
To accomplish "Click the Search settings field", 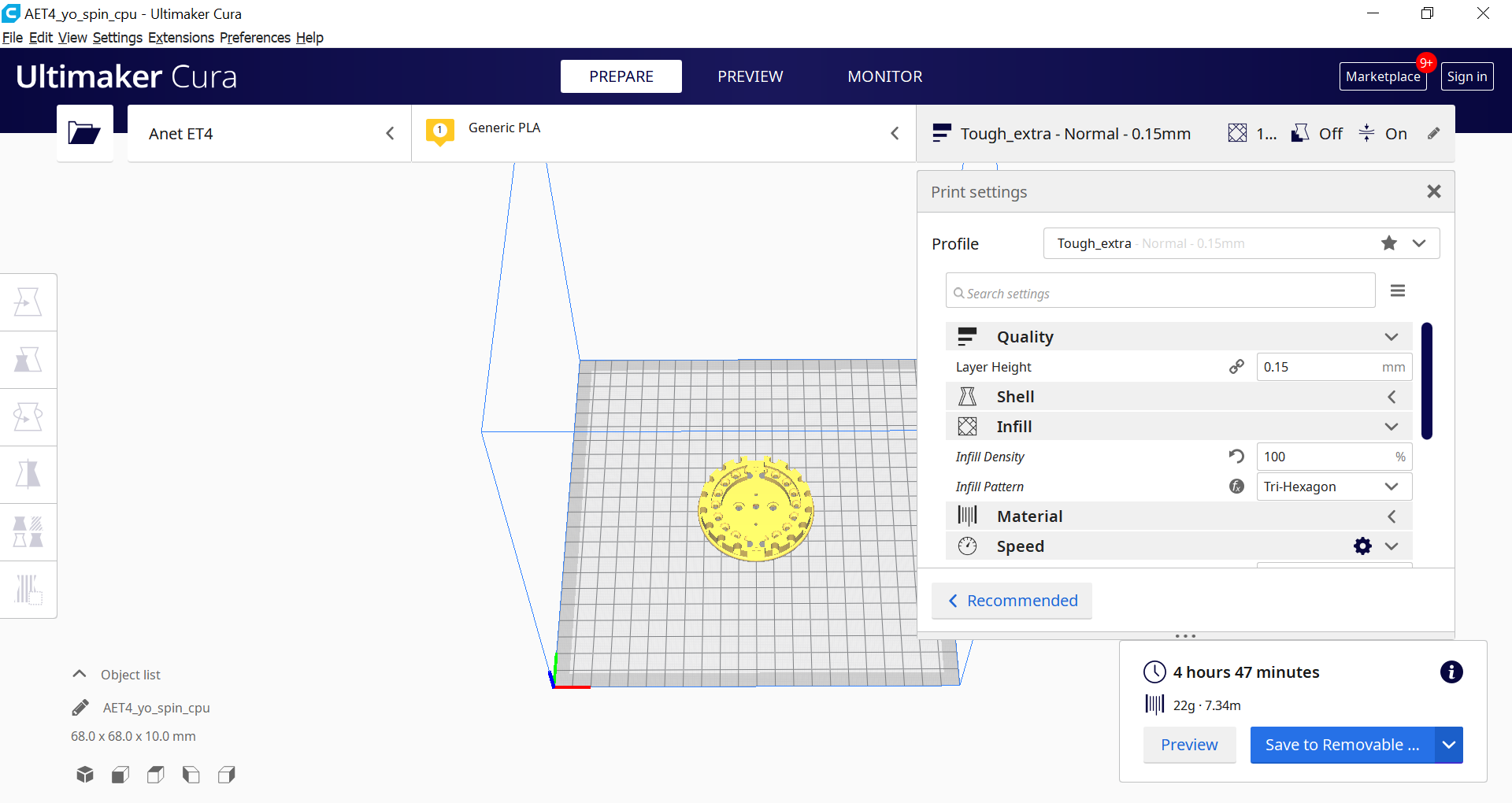I will pos(1161,290).
